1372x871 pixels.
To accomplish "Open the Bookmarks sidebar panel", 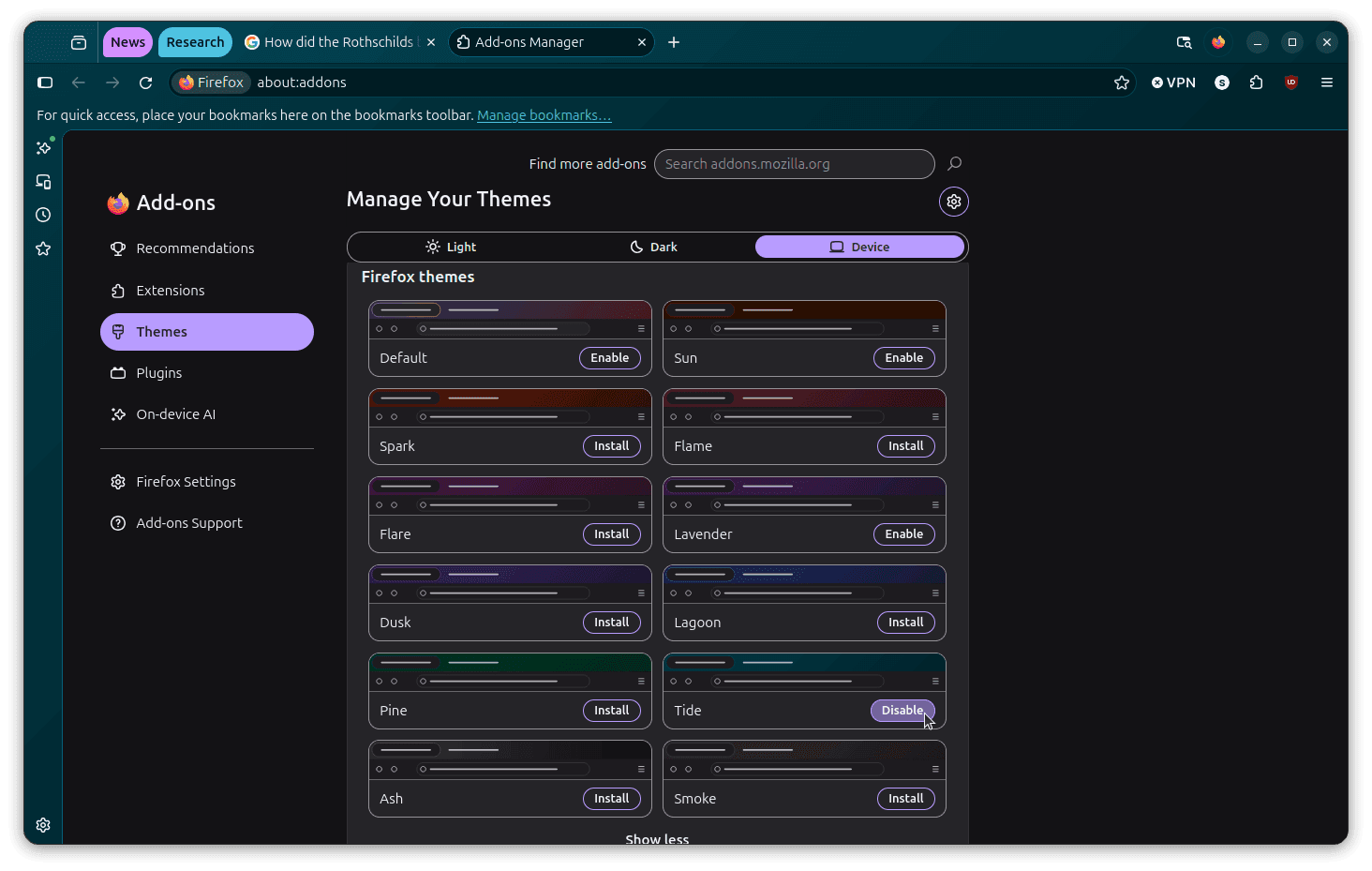I will (x=43, y=248).
